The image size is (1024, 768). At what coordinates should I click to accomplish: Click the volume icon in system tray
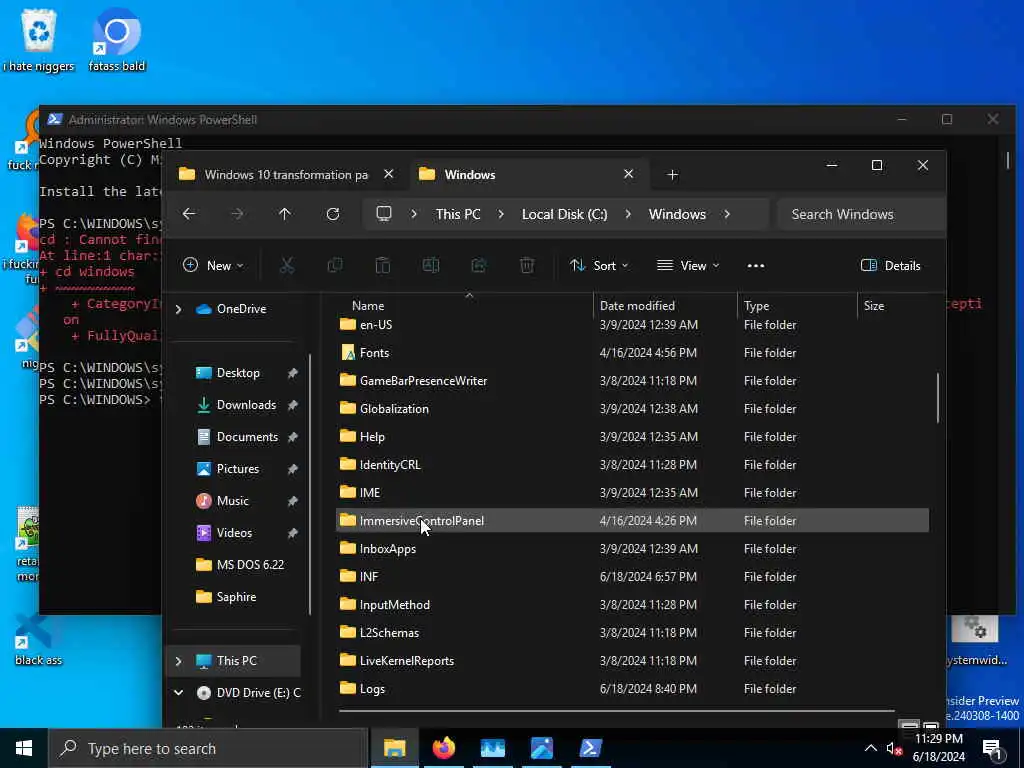pos(893,748)
